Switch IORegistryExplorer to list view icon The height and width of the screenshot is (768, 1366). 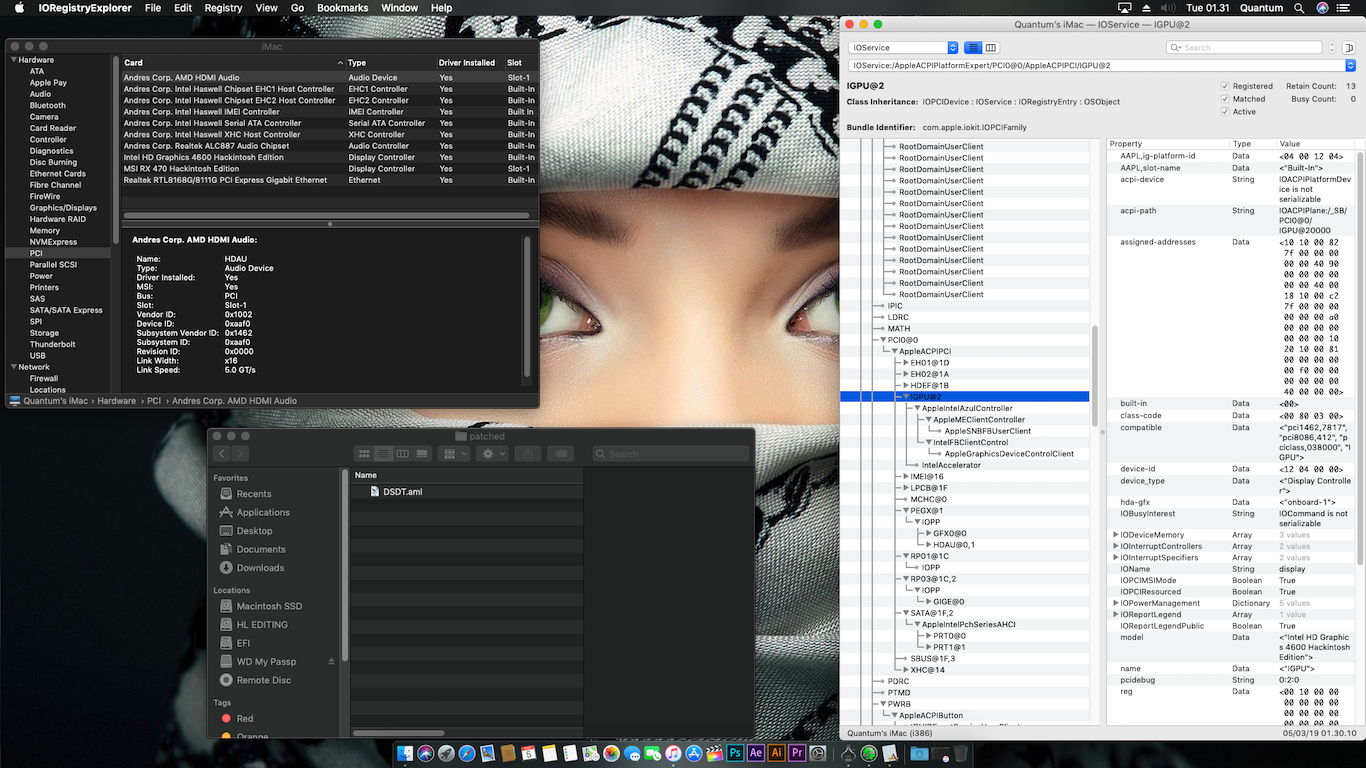click(973, 48)
